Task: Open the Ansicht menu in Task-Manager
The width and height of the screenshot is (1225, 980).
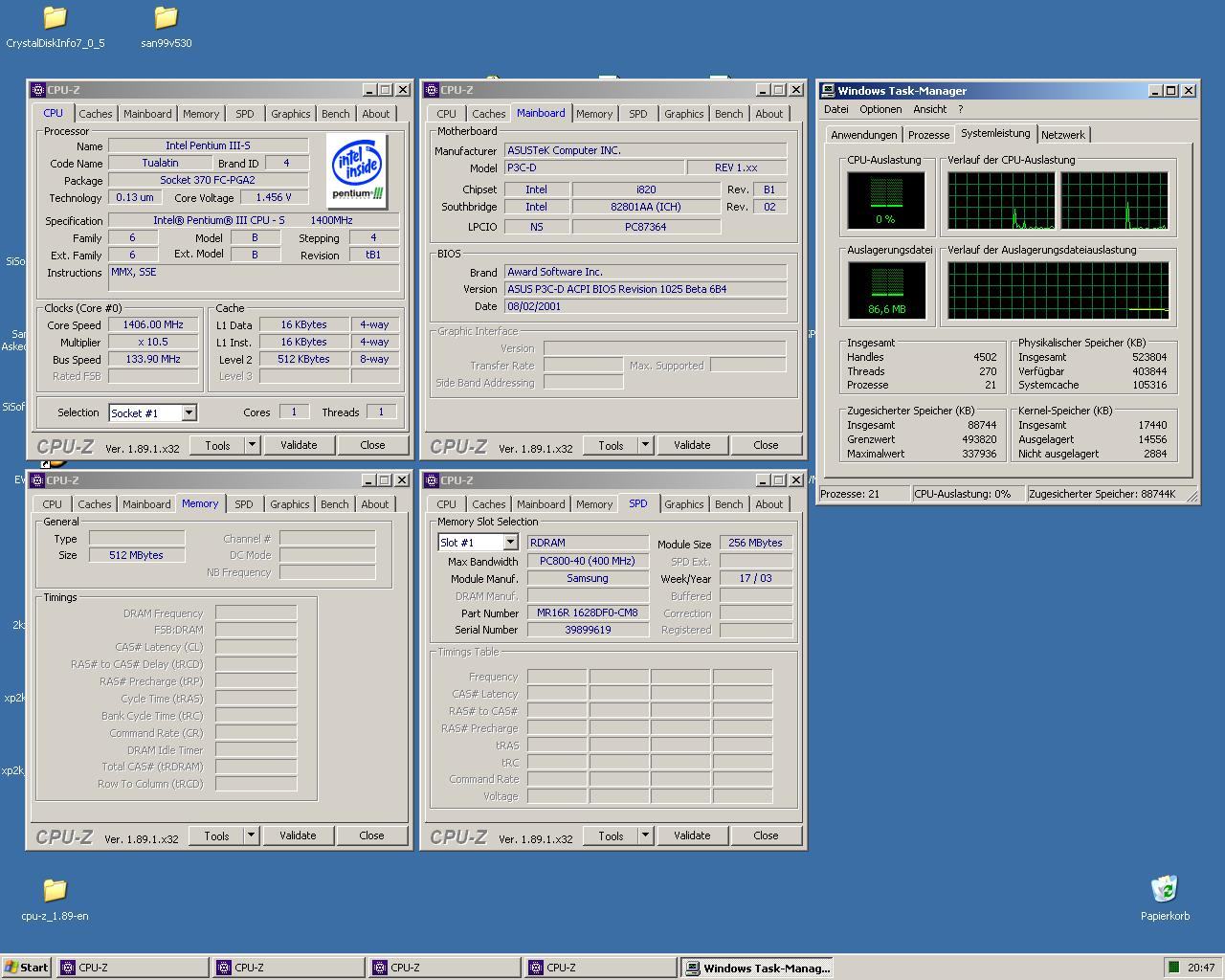Action: pyautogui.click(x=929, y=109)
